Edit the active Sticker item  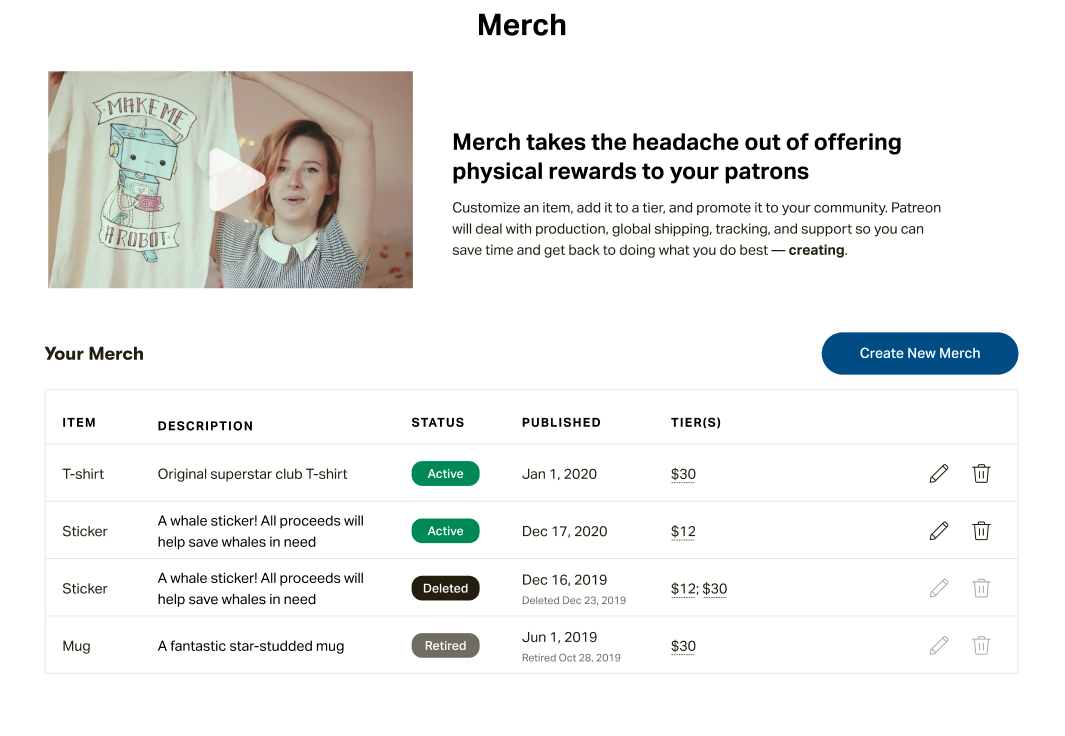click(x=939, y=530)
